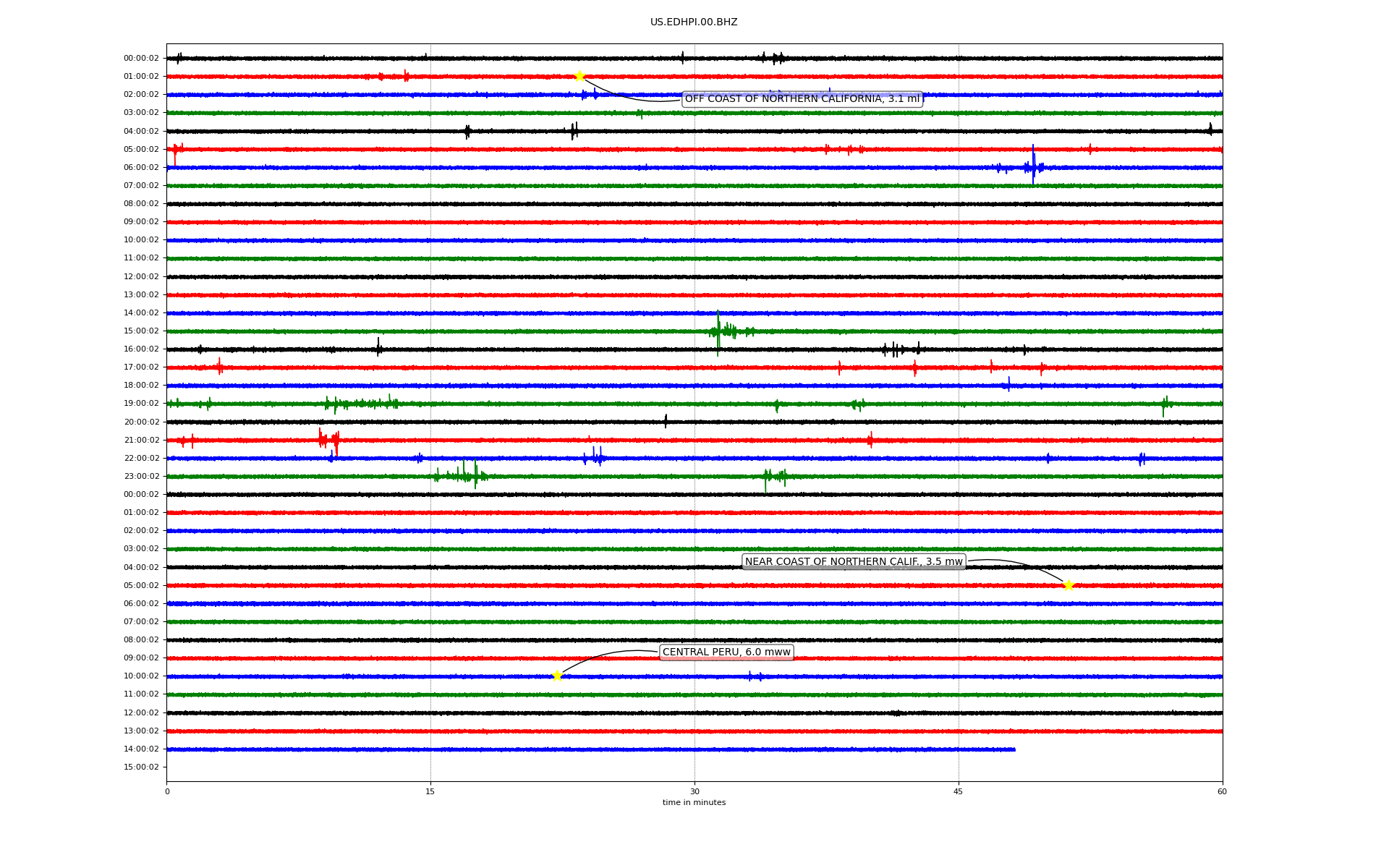
Task: Click the yellow star for the Near Coast Northern Calif. event
Action: (x=1069, y=585)
